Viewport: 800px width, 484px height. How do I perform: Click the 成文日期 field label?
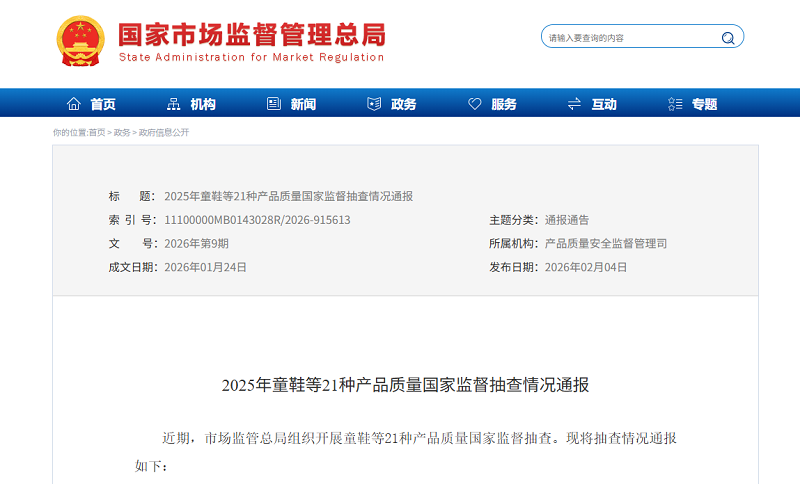tap(133, 267)
